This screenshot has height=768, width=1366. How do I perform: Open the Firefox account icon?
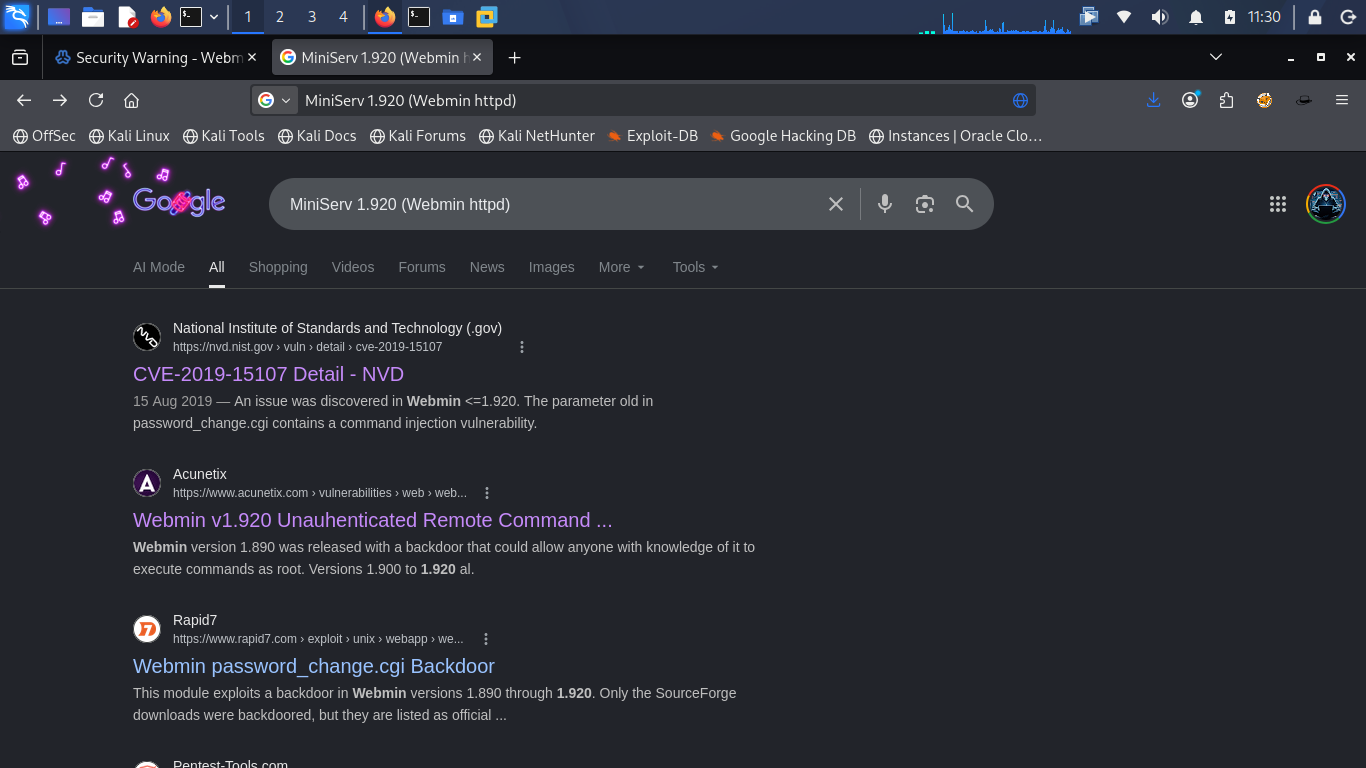tap(1190, 100)
